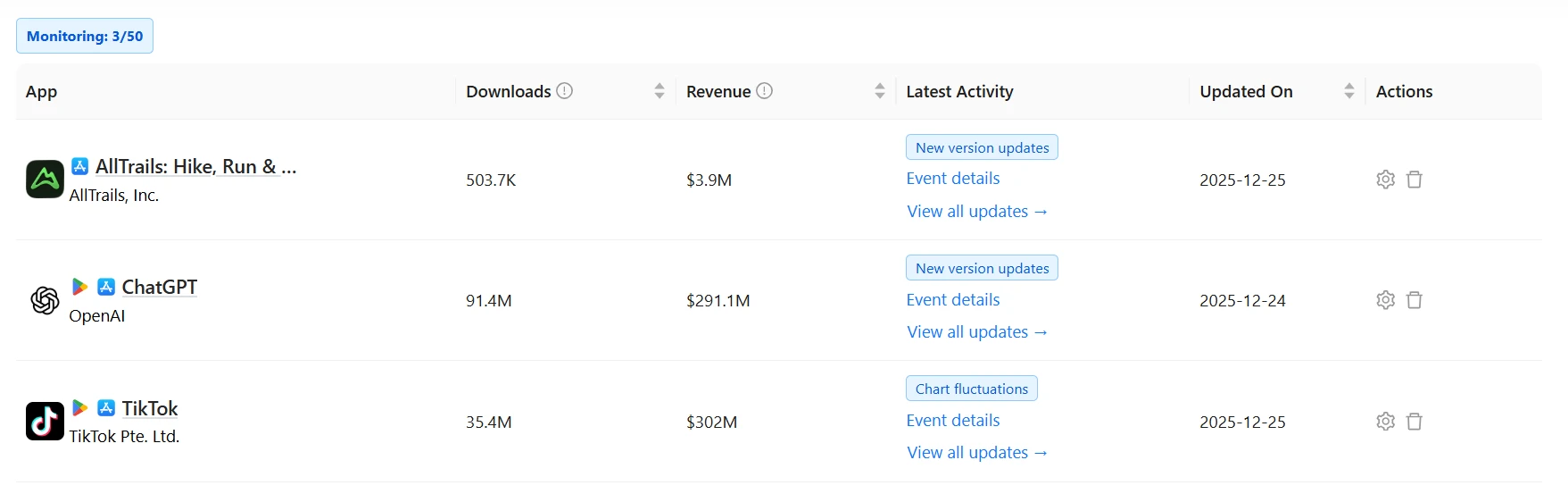Select downloads value 91.4M
Screen dimensions: 1568x502
click(x=489, y=300)
